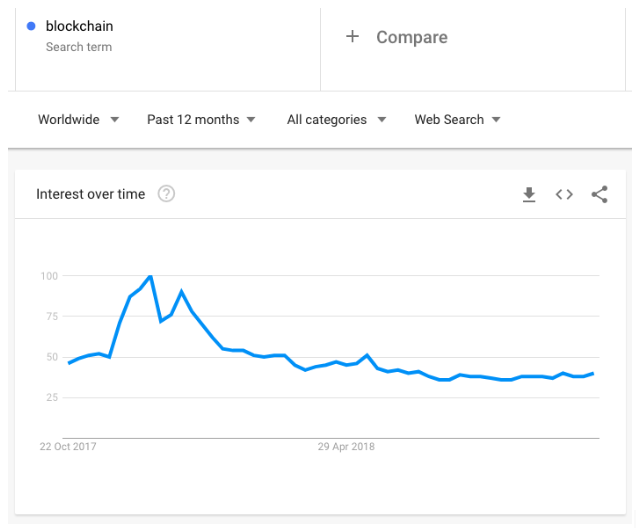Share the Interest over time chart
Viewport: 641px width, 532px height.
(599, 195)
